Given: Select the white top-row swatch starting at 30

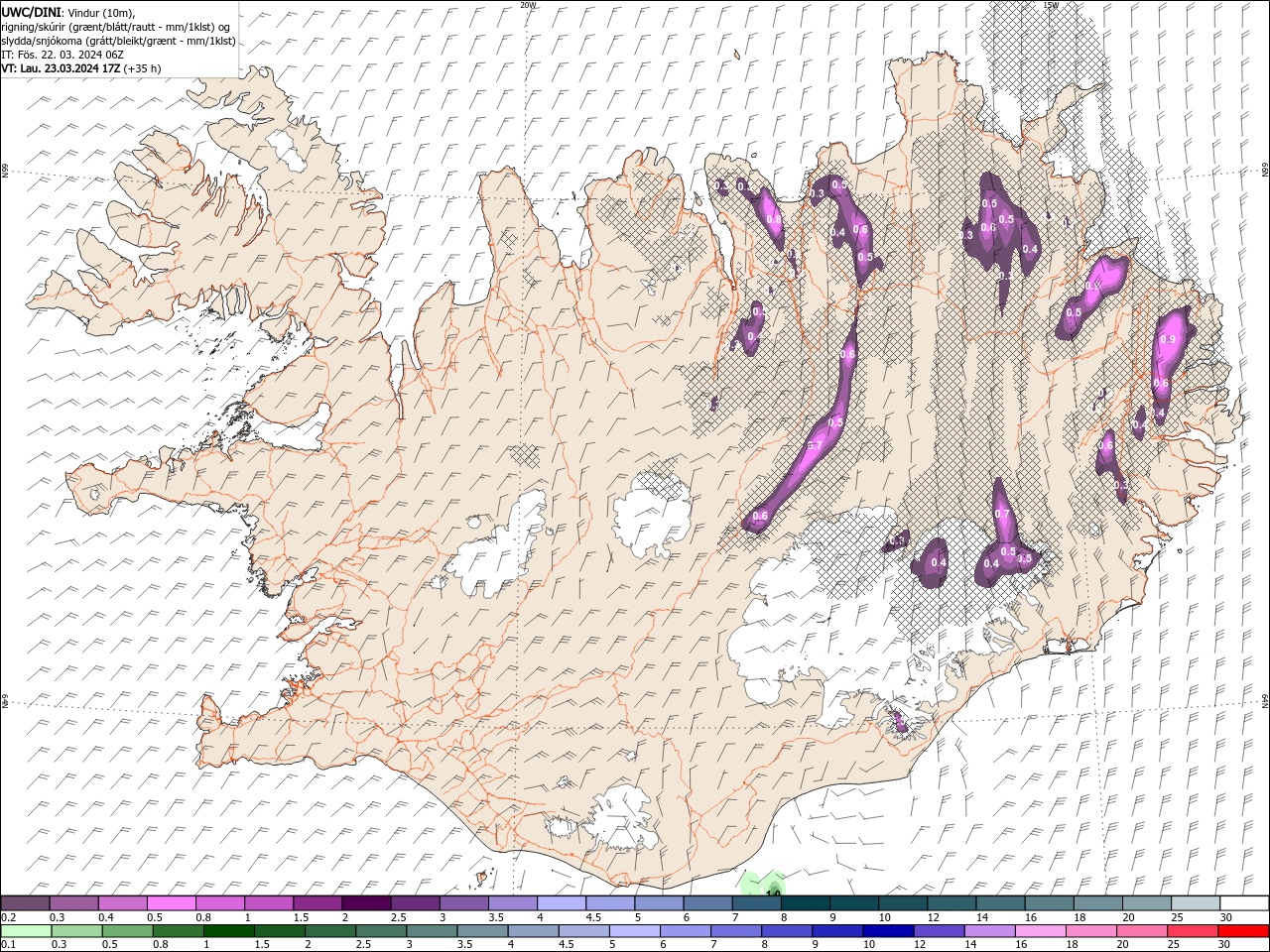Looking at the screenshot, I should [x=1244, y=903].
